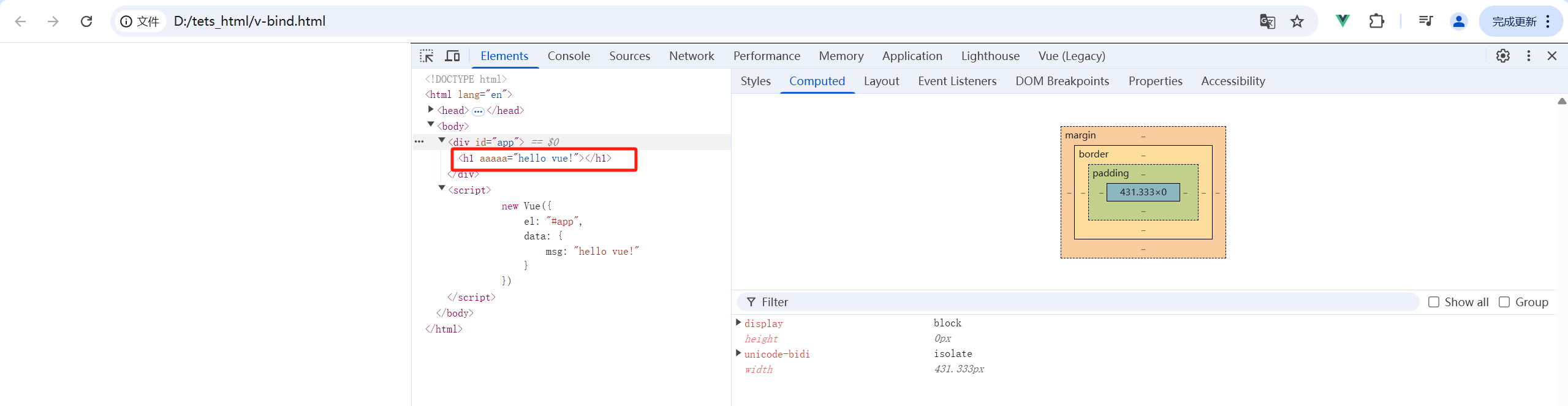The width and height of the screenshot is (1568, 406).
Task: Select the Computed pane tab
Action: [817, 81]
